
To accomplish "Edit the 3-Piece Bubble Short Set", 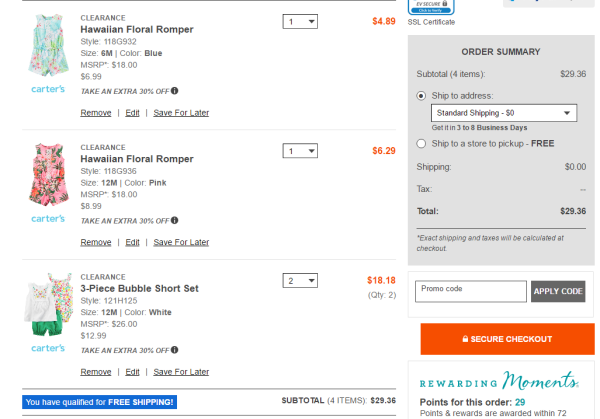I will coord(132,372).
